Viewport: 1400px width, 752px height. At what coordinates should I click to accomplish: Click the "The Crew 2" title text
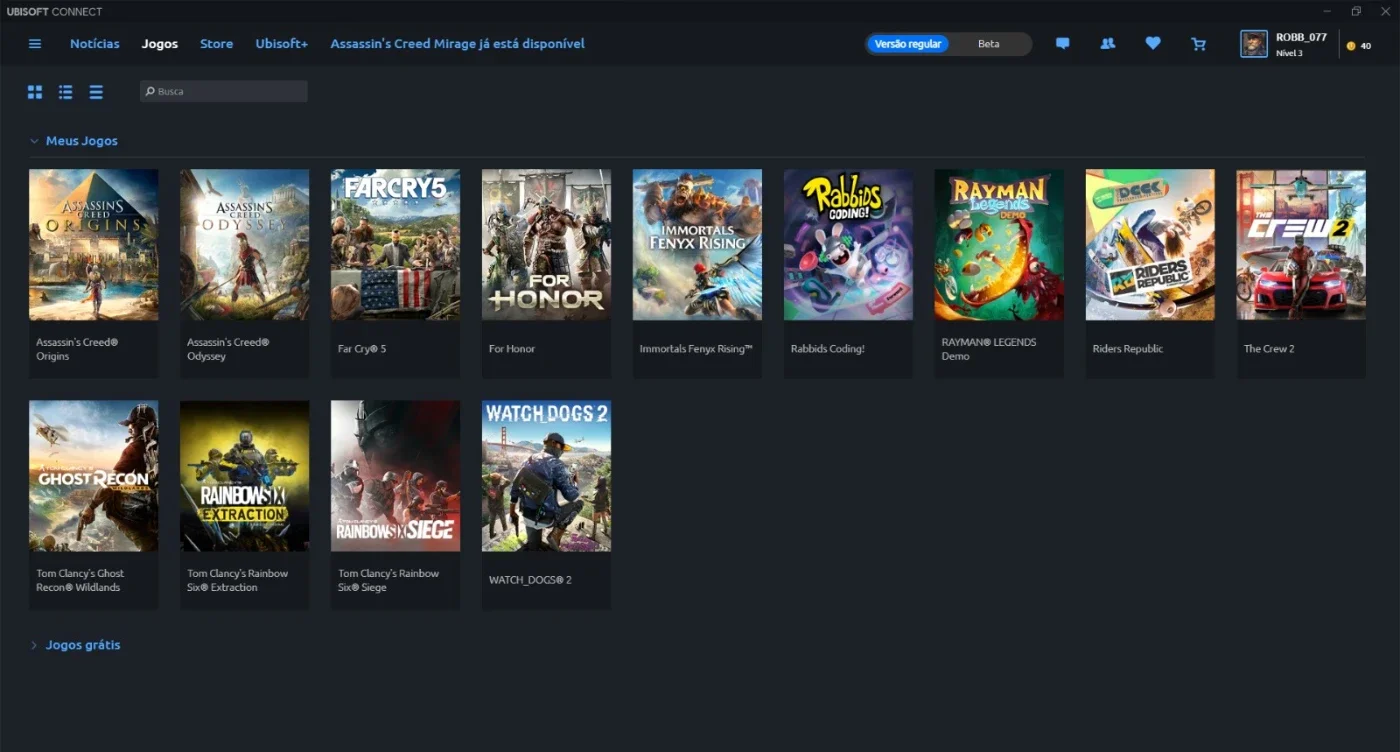coord(1269,349)
